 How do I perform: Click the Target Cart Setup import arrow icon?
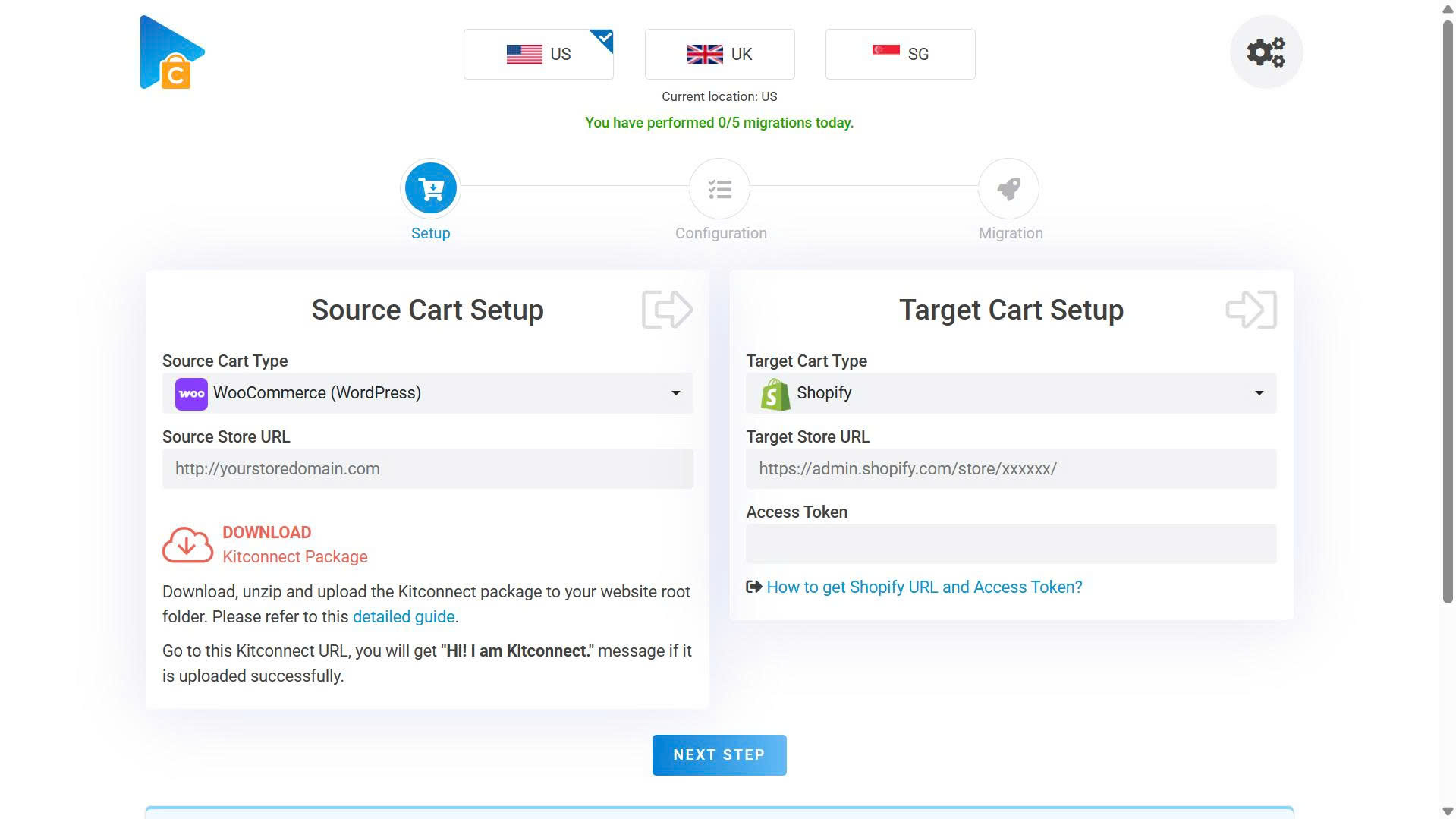click(1250, 309)
